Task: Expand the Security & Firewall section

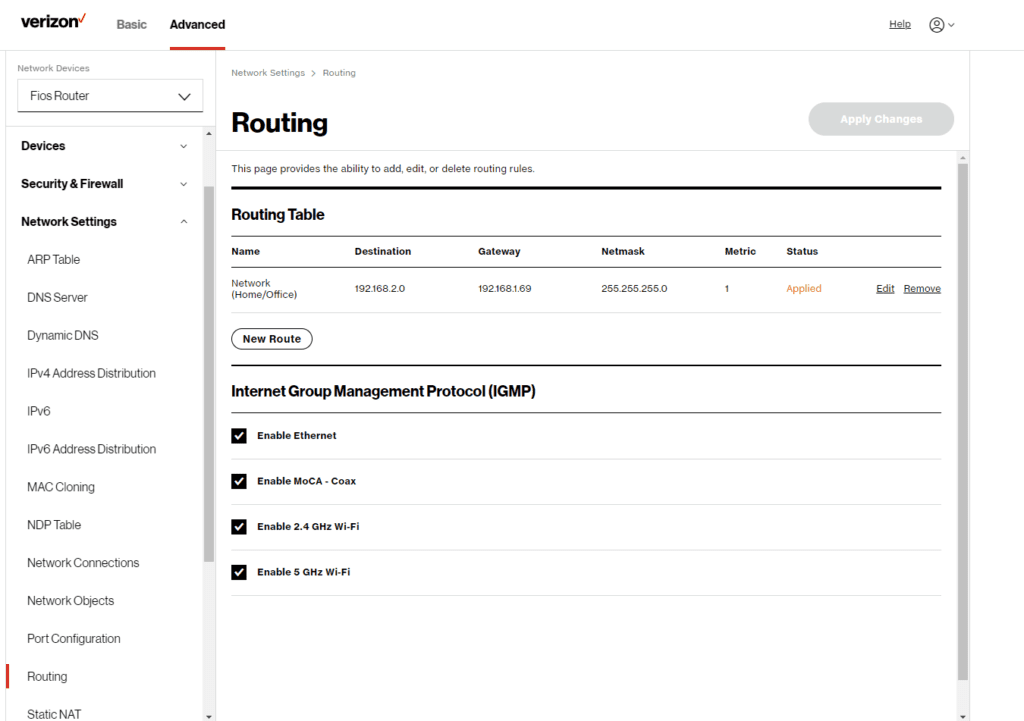Action: 104,184
